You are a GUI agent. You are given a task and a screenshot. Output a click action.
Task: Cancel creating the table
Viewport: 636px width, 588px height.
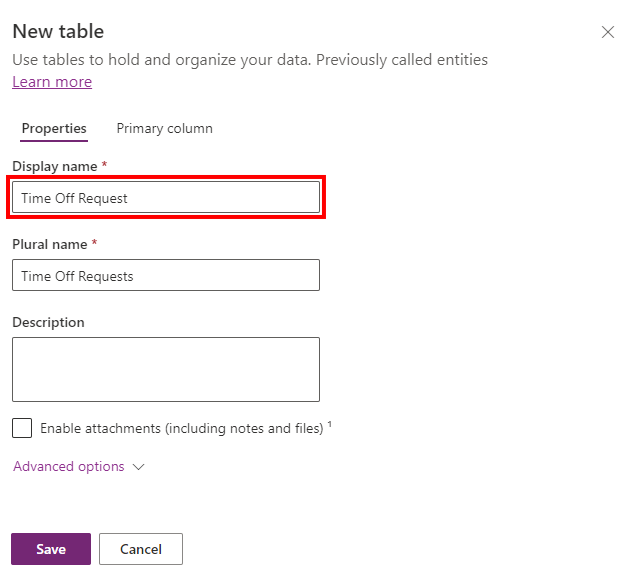coord(141,549)
